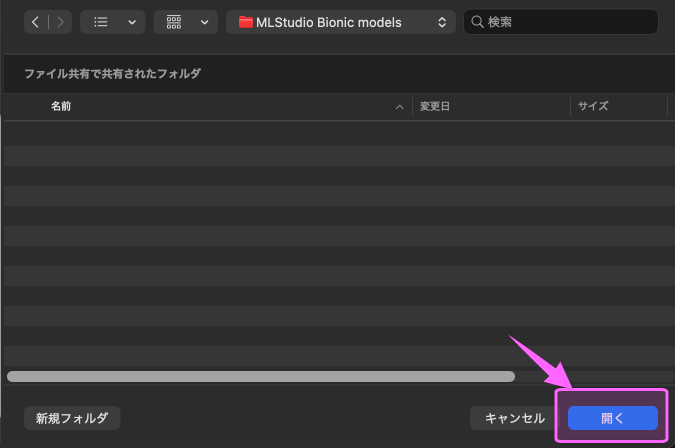Sort by the 変更日 column header
675x448 pixels.
pos(435,106)
